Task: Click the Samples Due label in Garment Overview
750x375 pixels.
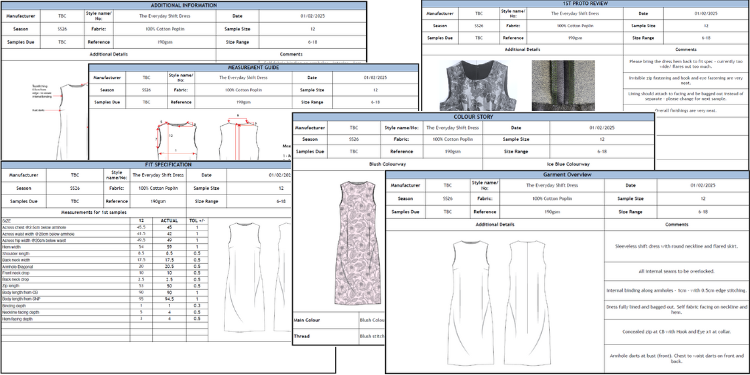Action: pyautogui.click(x=405, y=211)
